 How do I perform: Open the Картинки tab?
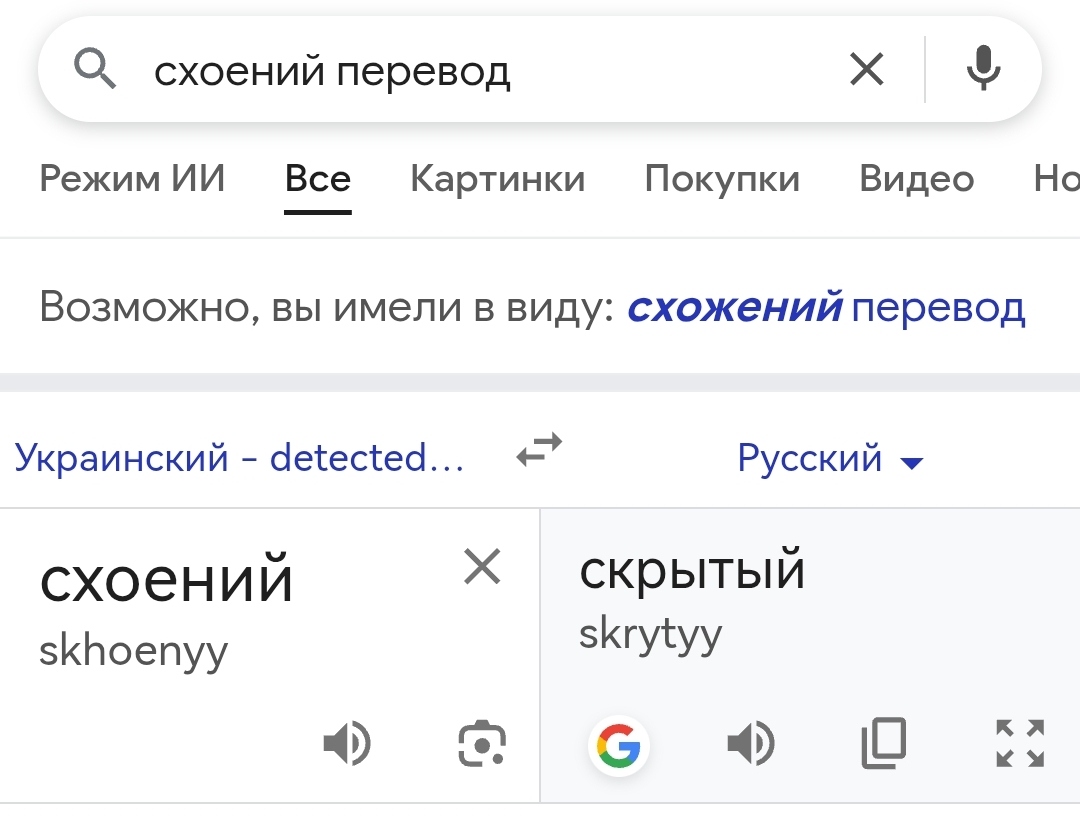click(497, 179)
